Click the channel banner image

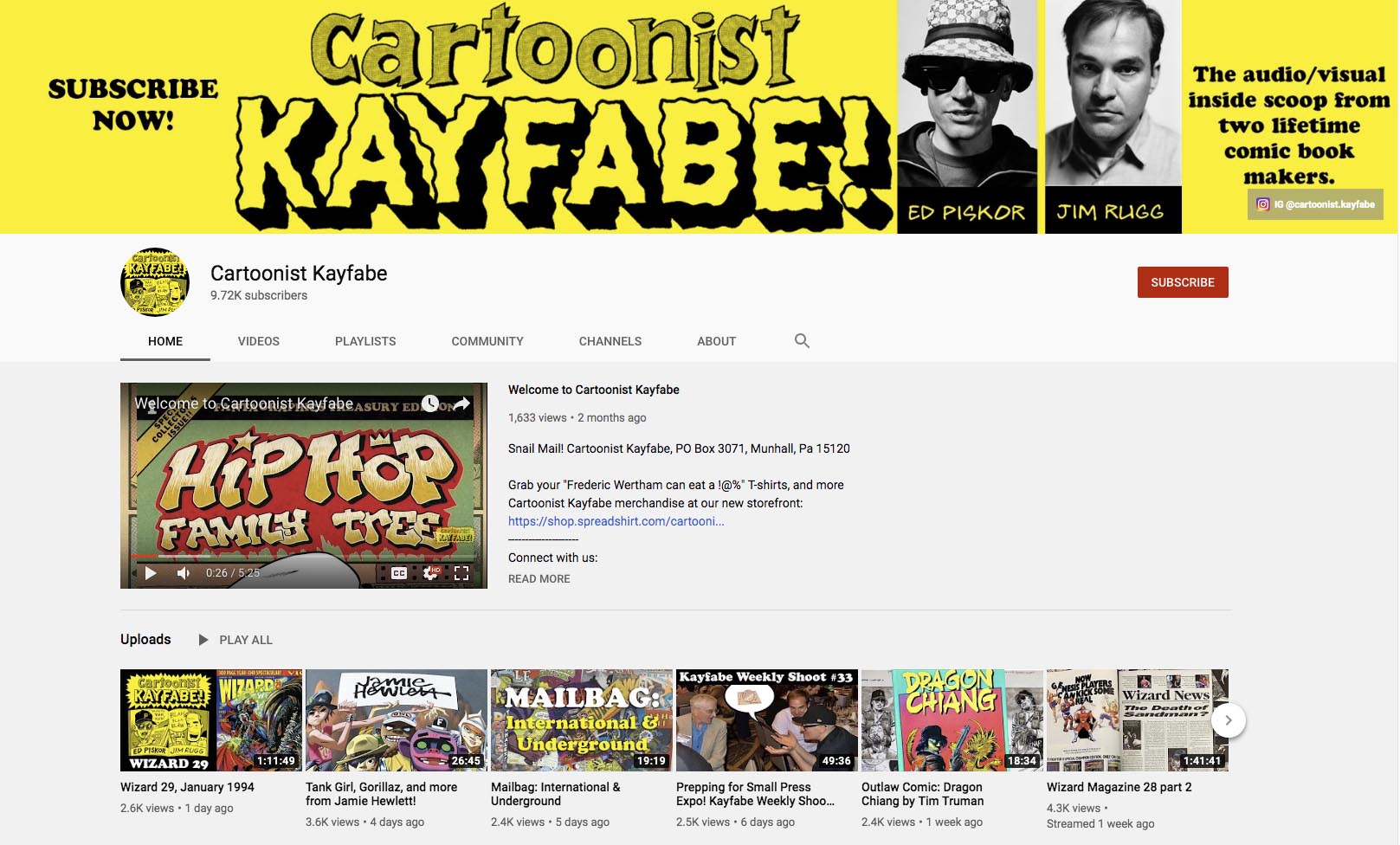[x=700, y=117]
